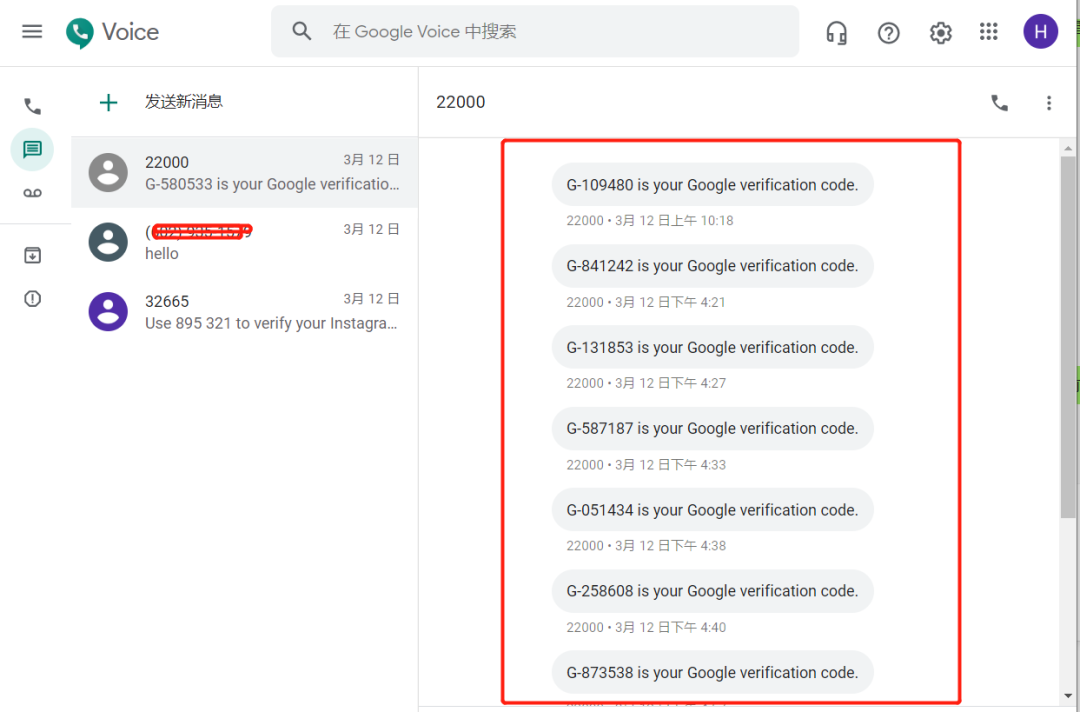Screen dimensions: 1080x712
Task: Open the account menu avatar H
Action: (1040, 32)
